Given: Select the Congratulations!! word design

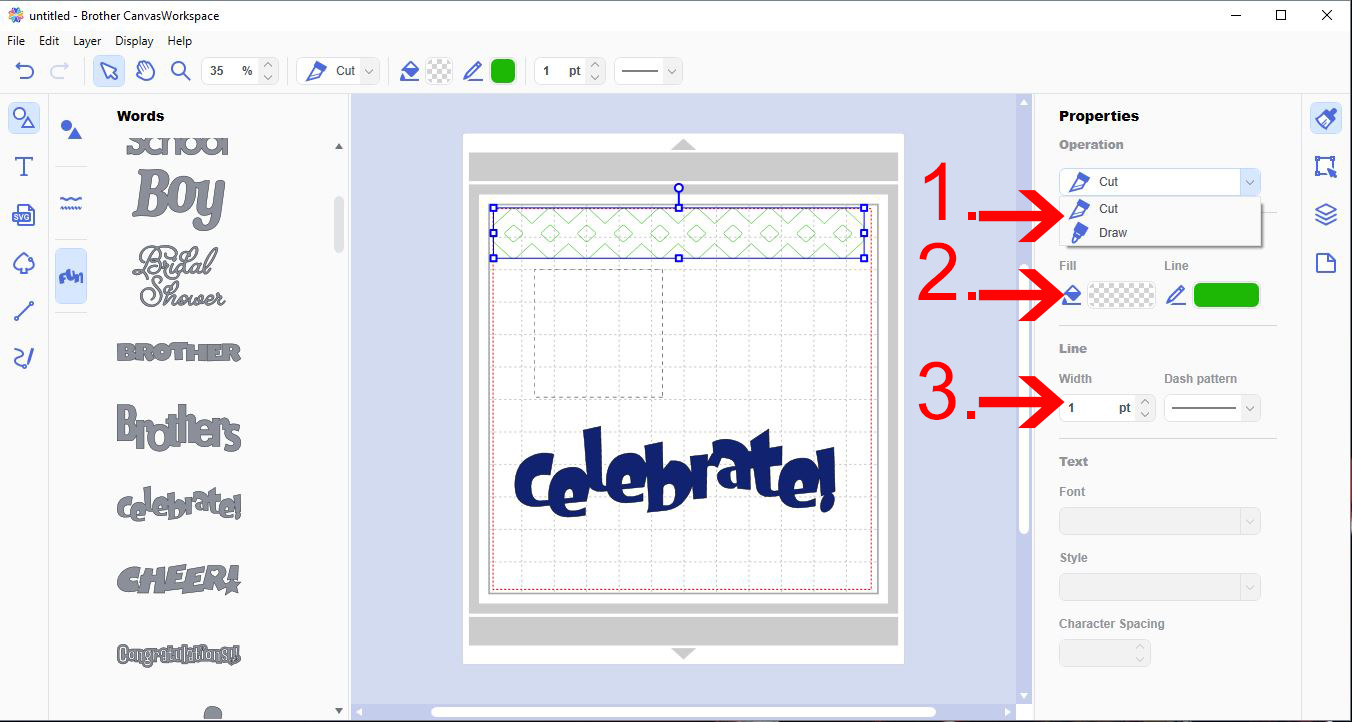Looking at the screenshot, I should [179, 654].
